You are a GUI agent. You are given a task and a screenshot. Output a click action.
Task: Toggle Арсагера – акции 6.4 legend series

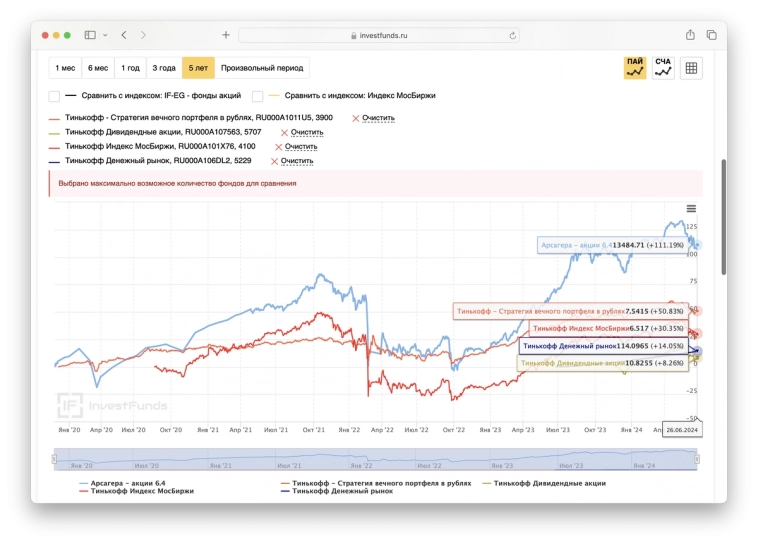click(122, 483)
